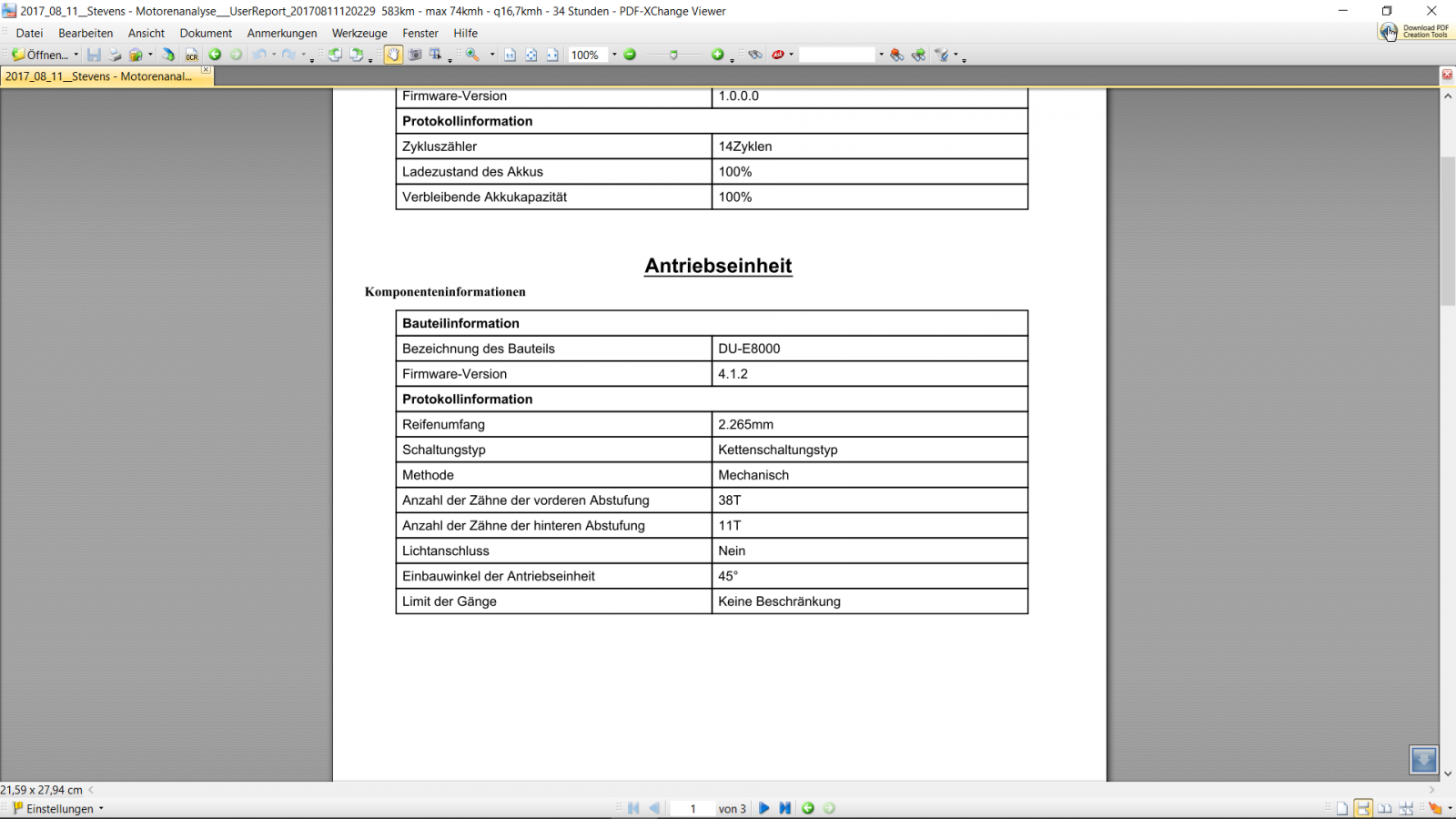
Task: Click the red Ask search provider icon
Action: click(x=777, y=55)
